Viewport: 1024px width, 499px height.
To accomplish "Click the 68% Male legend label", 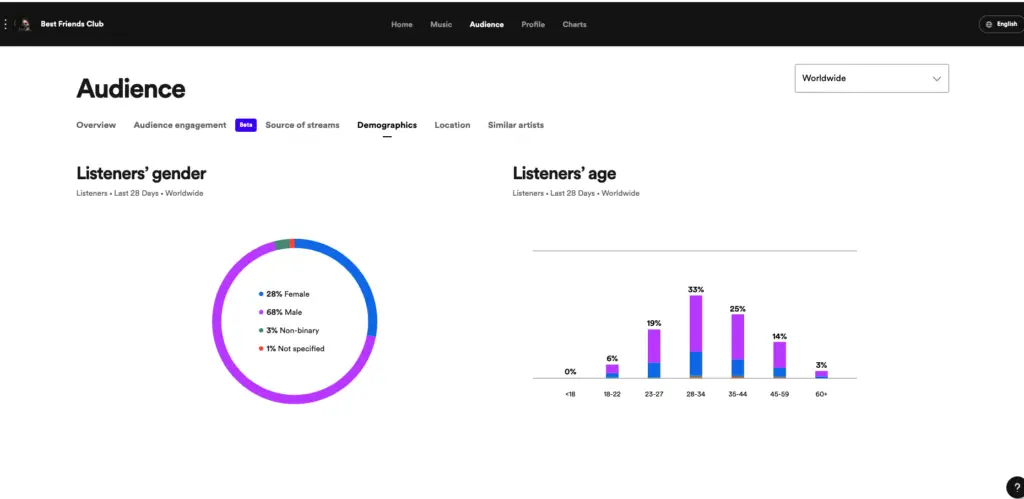I will (x=284, y=312).
